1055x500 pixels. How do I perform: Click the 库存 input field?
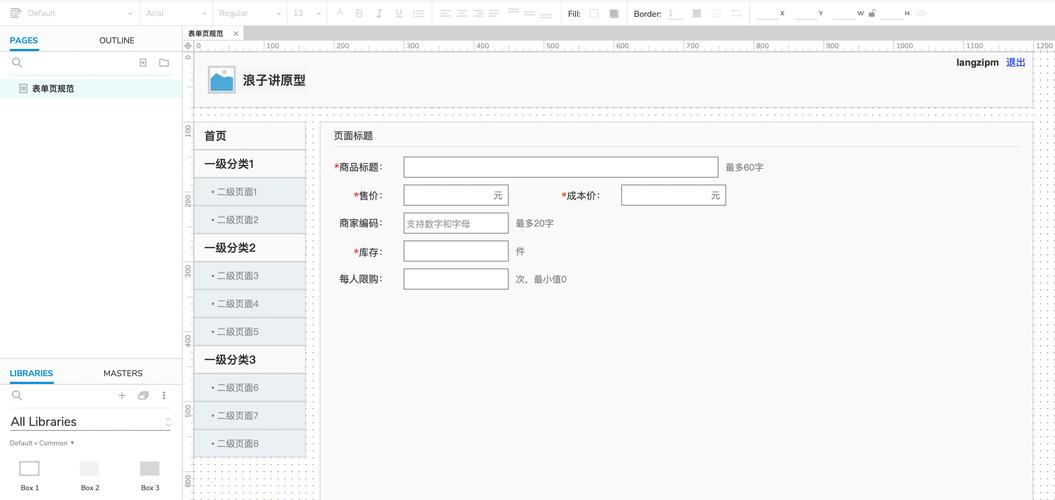click(456, 251)
